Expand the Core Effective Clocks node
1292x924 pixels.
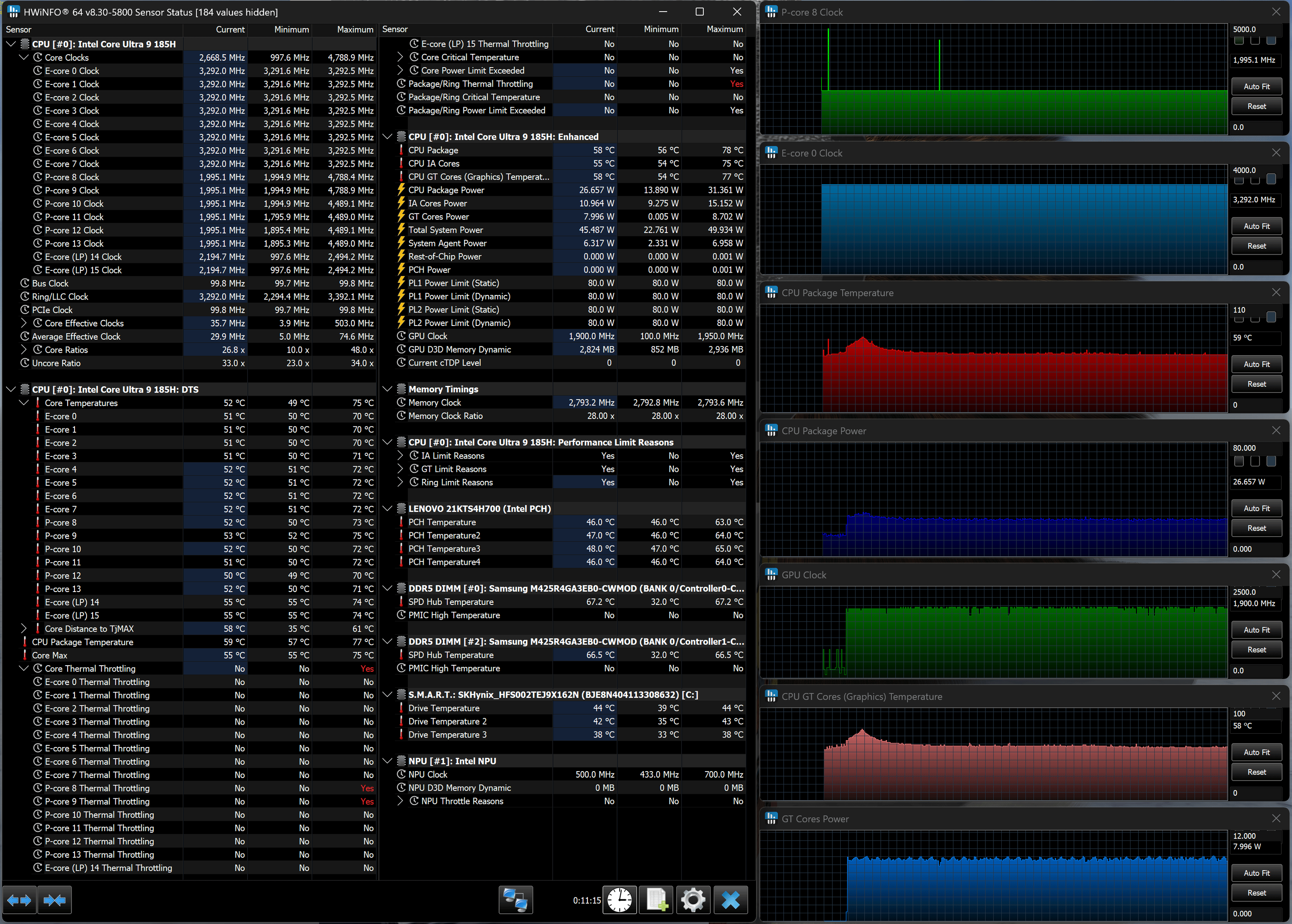point(24,323)
